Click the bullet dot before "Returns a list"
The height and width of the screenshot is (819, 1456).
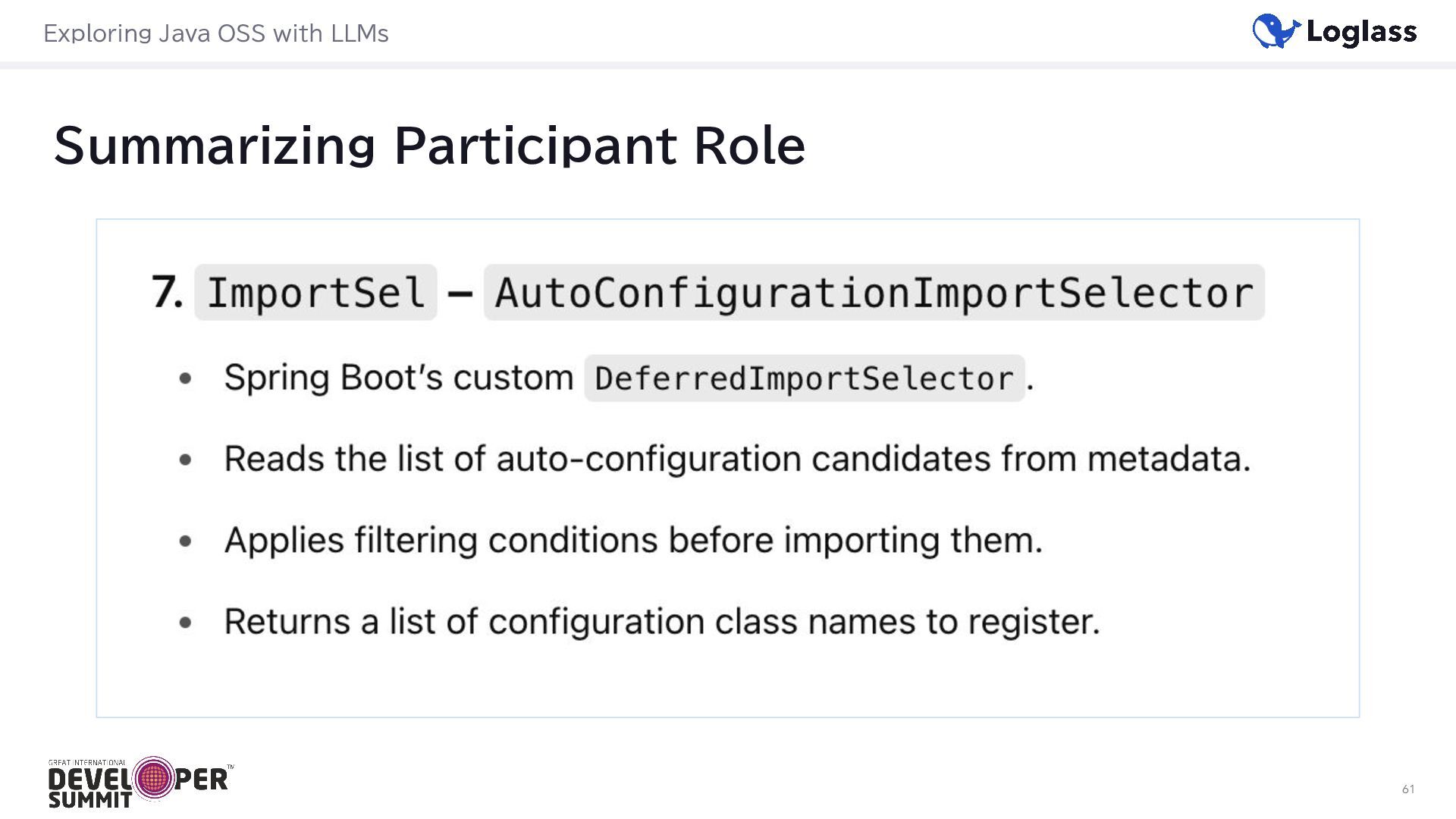pyautogui.click(x=186, y=623)
